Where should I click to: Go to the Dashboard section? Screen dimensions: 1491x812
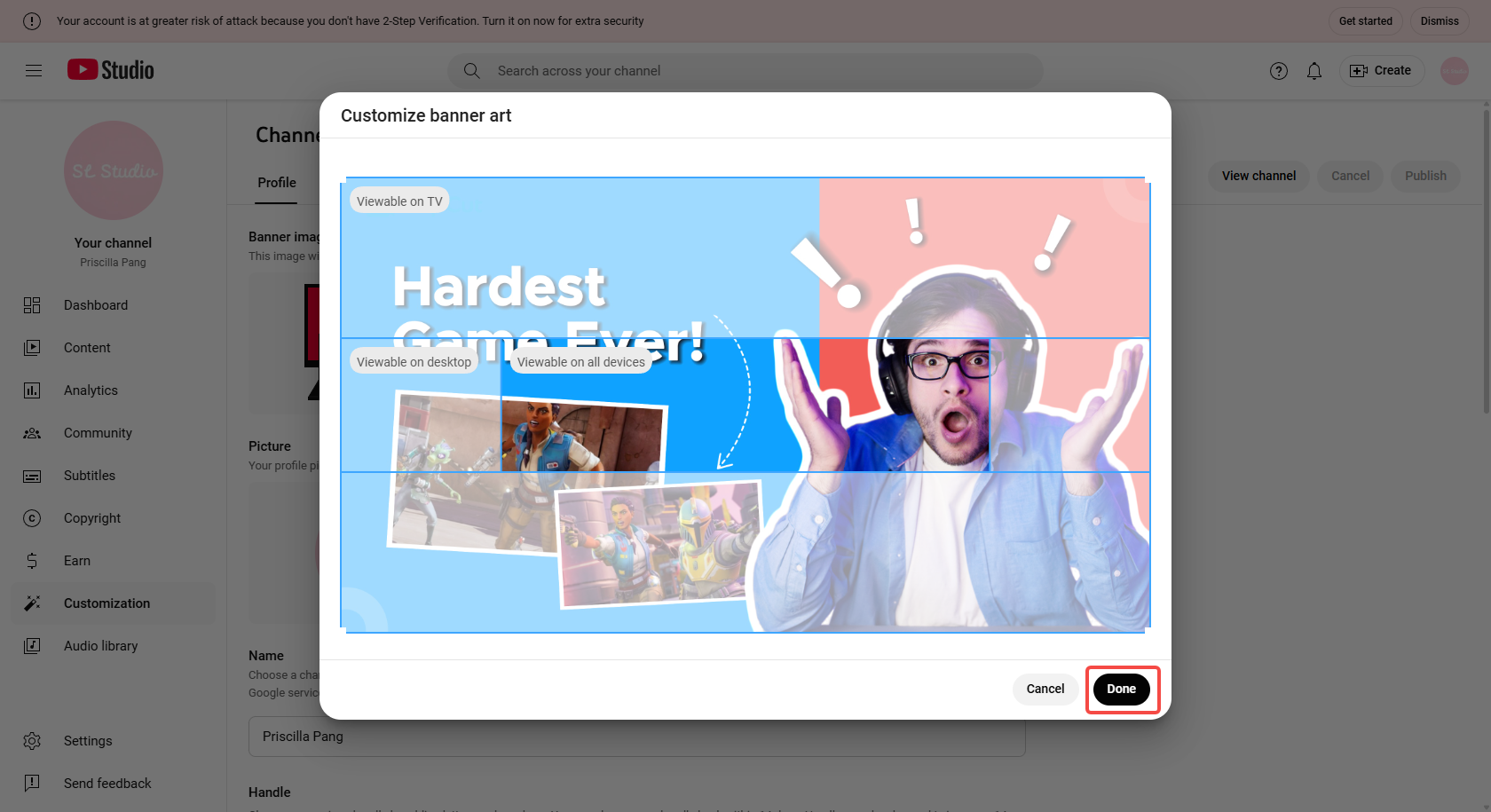click(96, 304)
